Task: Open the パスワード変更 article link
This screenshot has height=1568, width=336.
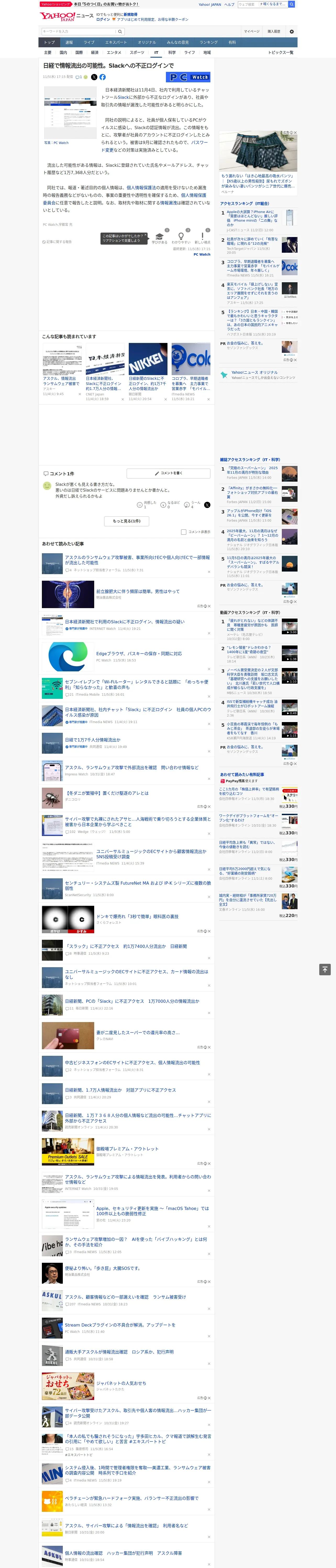Action: click(155, 146)
